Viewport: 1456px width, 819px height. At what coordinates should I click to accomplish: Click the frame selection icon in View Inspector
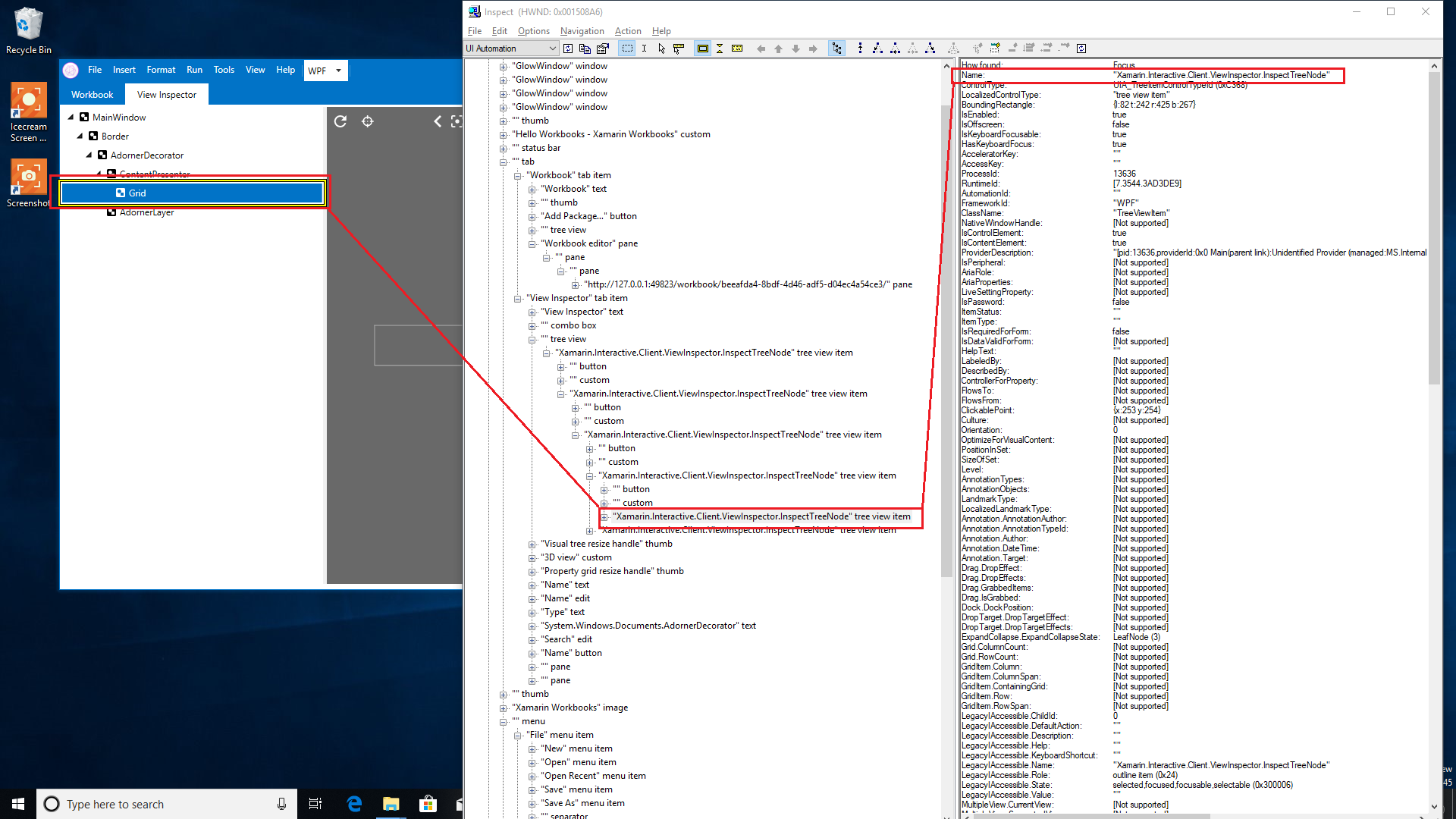point(457,121)
